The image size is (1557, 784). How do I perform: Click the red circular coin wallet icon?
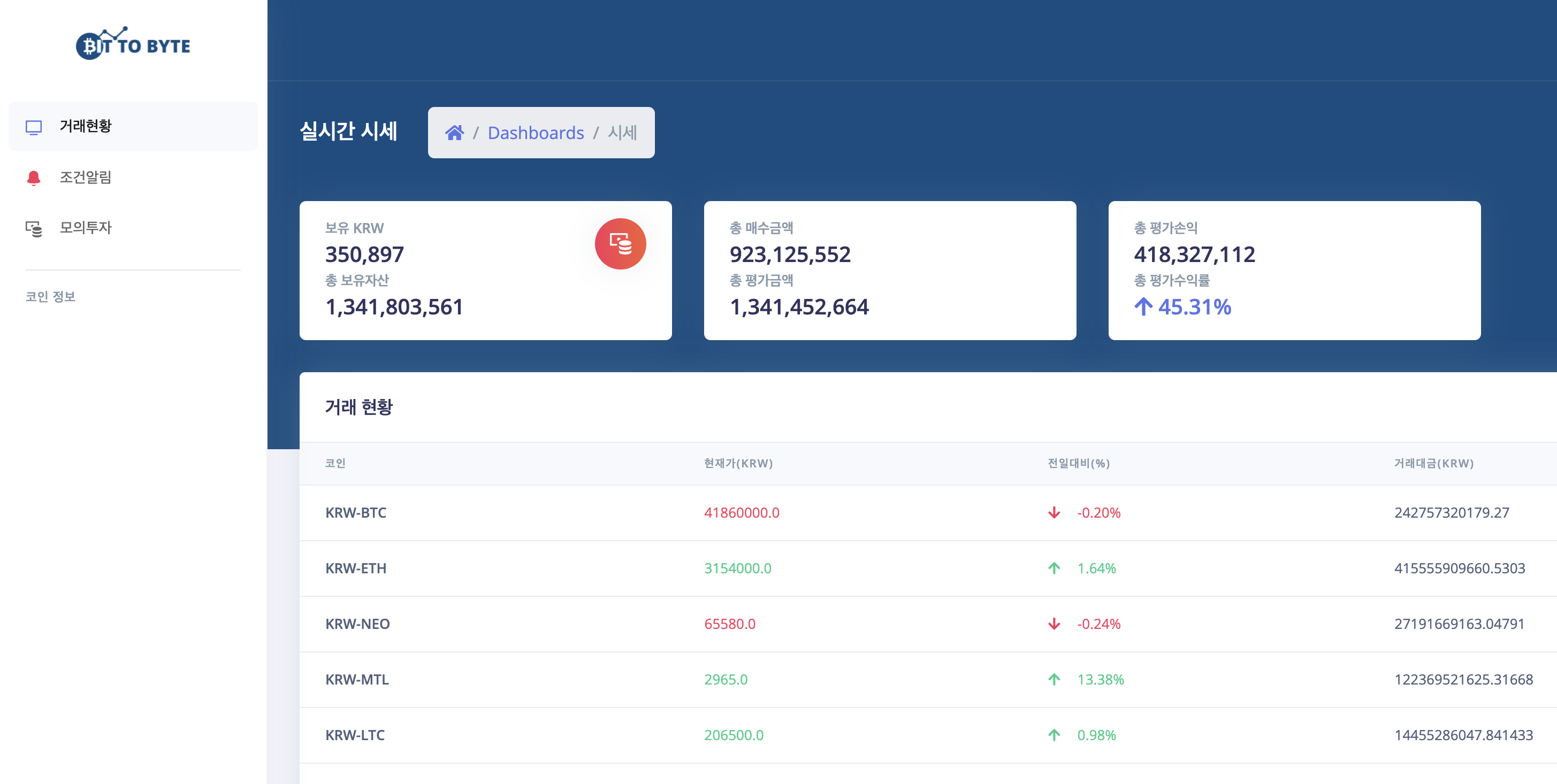pos(620,244)
